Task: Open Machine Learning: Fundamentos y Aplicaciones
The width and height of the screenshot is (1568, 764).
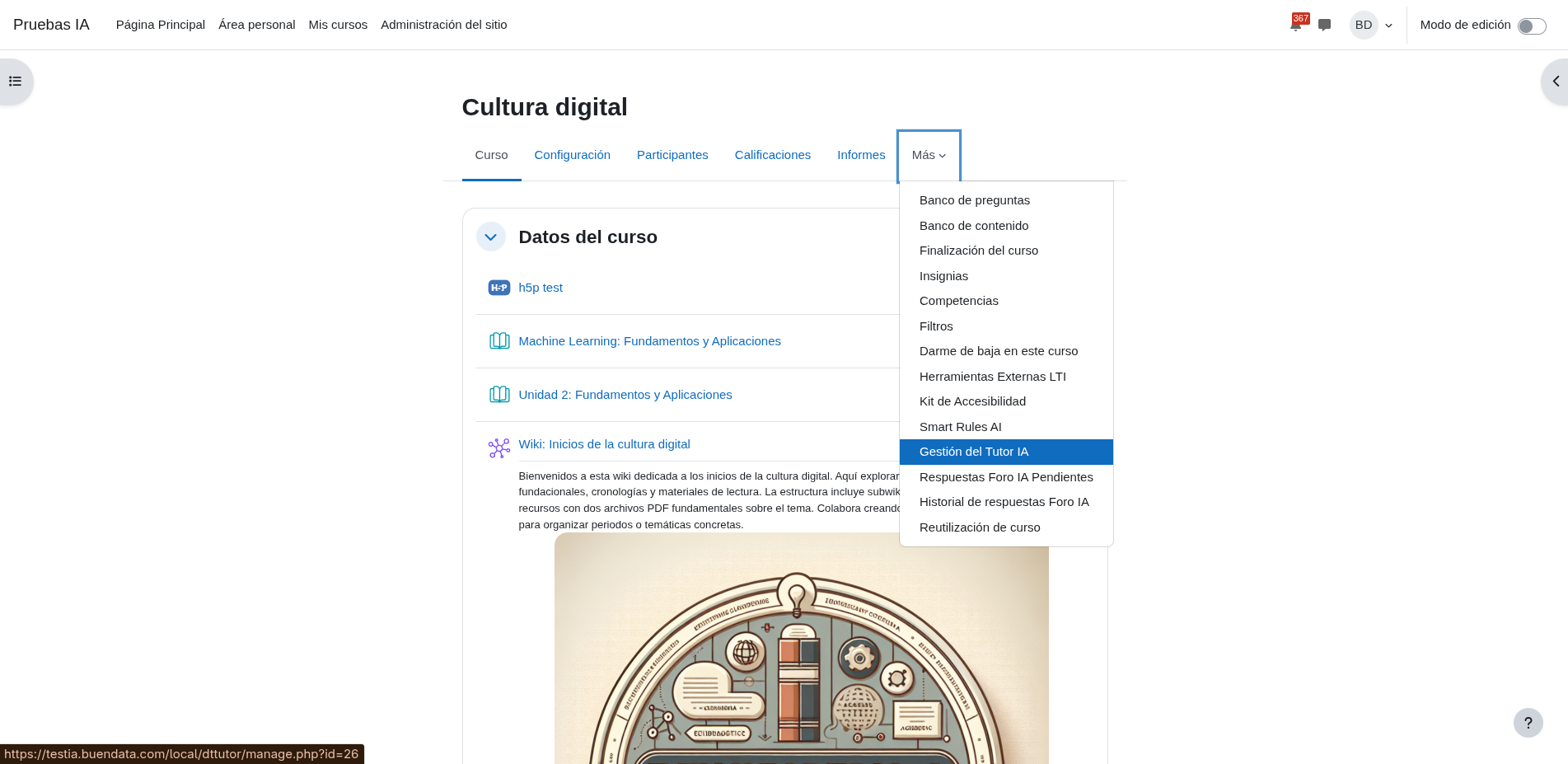Action: coord(649,340)
